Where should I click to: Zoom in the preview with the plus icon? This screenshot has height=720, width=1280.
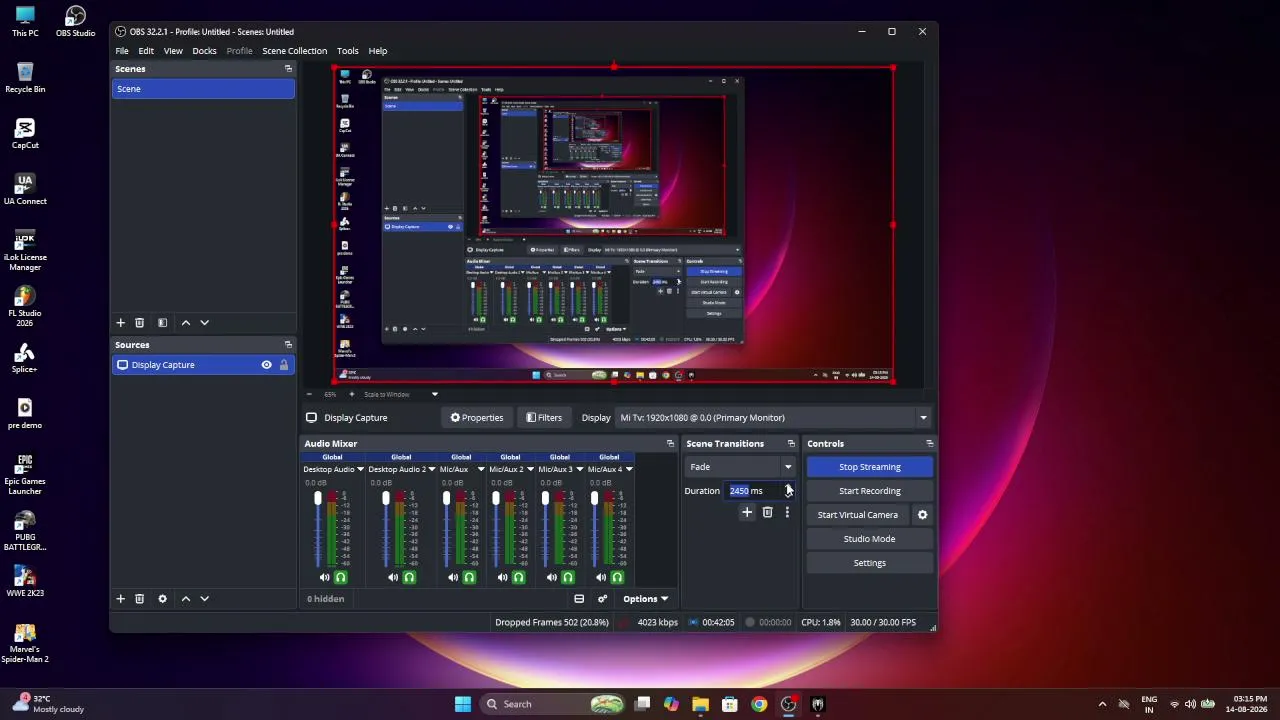coord(351,394)
